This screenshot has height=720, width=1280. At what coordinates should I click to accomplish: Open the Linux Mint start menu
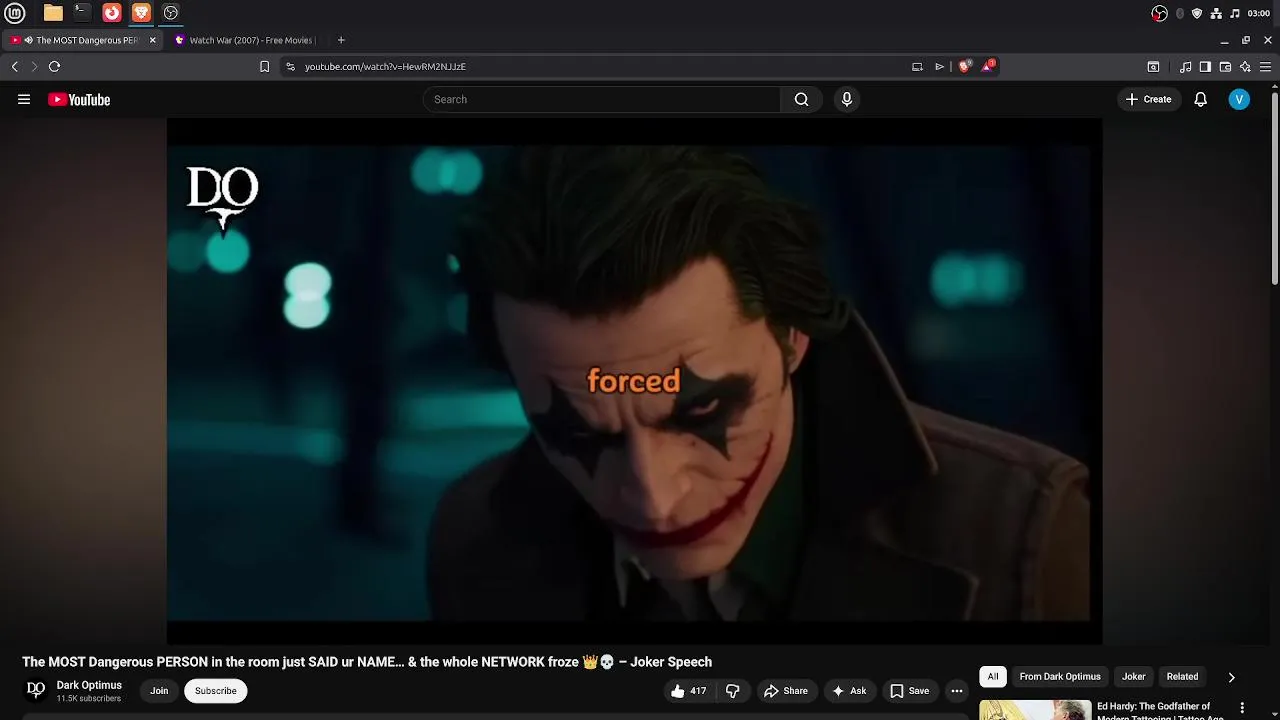[15, 13]
